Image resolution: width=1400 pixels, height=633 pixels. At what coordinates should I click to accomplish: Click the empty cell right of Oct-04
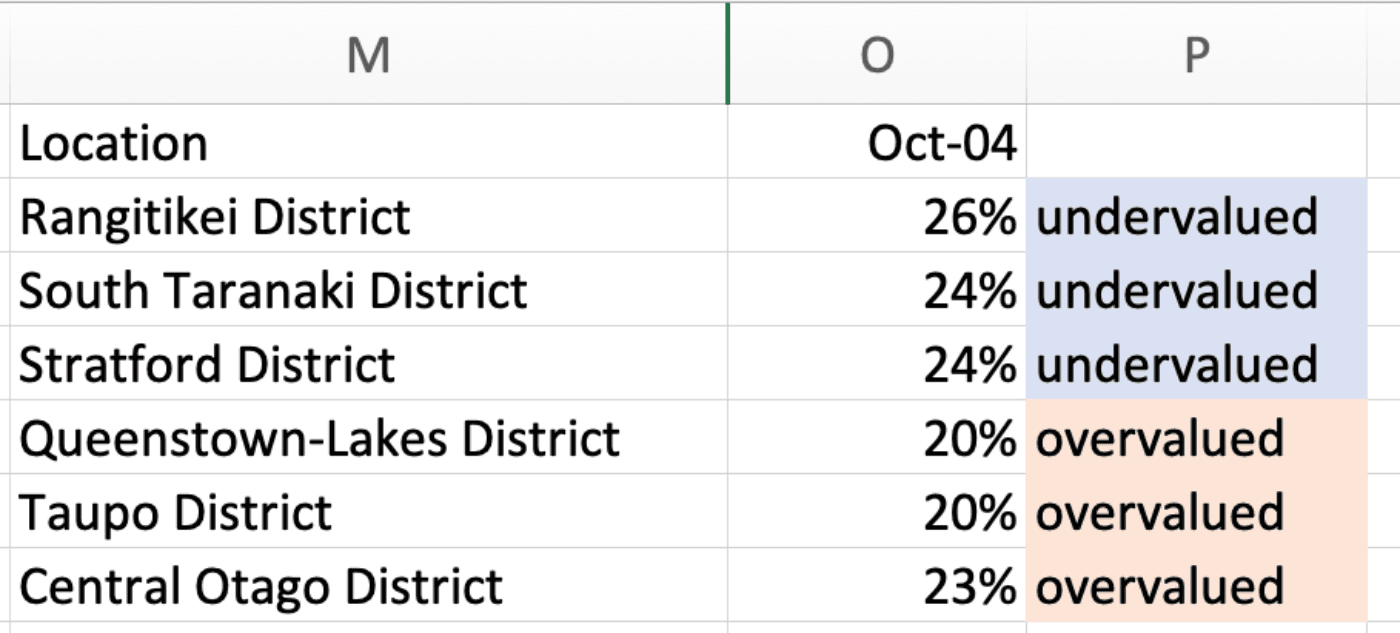pyautogui.click(x=1196, y=143)
